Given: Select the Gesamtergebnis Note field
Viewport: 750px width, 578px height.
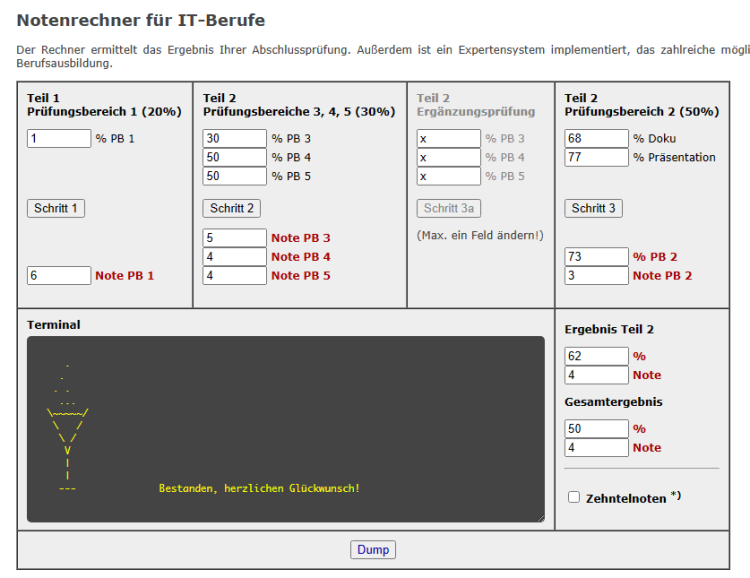Looking at the screenshot, I should tap(596, 447).
